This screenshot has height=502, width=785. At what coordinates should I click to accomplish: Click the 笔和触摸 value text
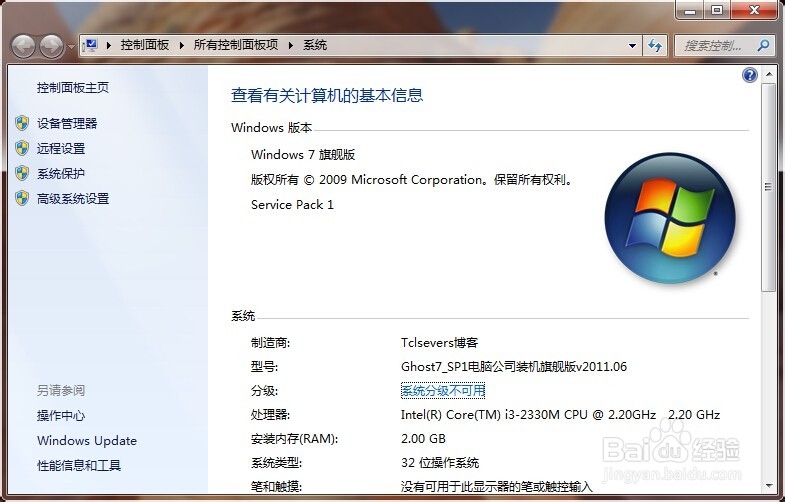(496, 486)
